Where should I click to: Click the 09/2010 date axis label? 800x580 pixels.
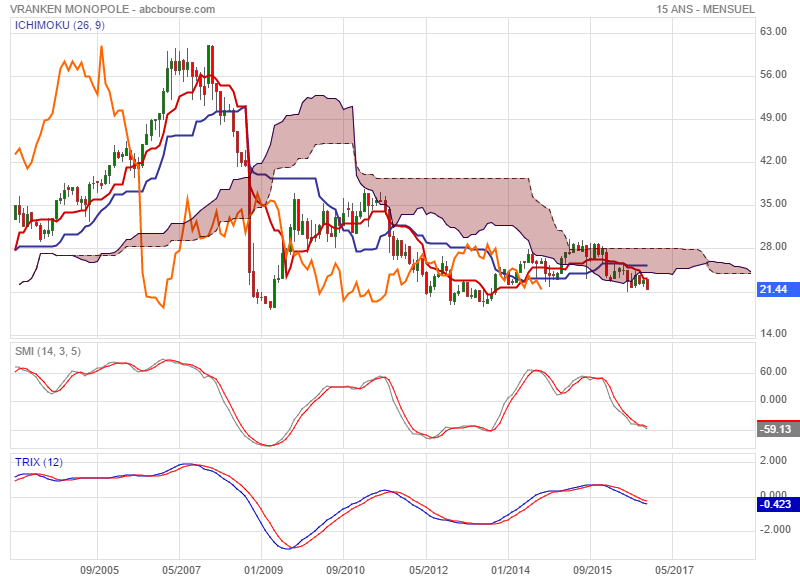point(345,570)
